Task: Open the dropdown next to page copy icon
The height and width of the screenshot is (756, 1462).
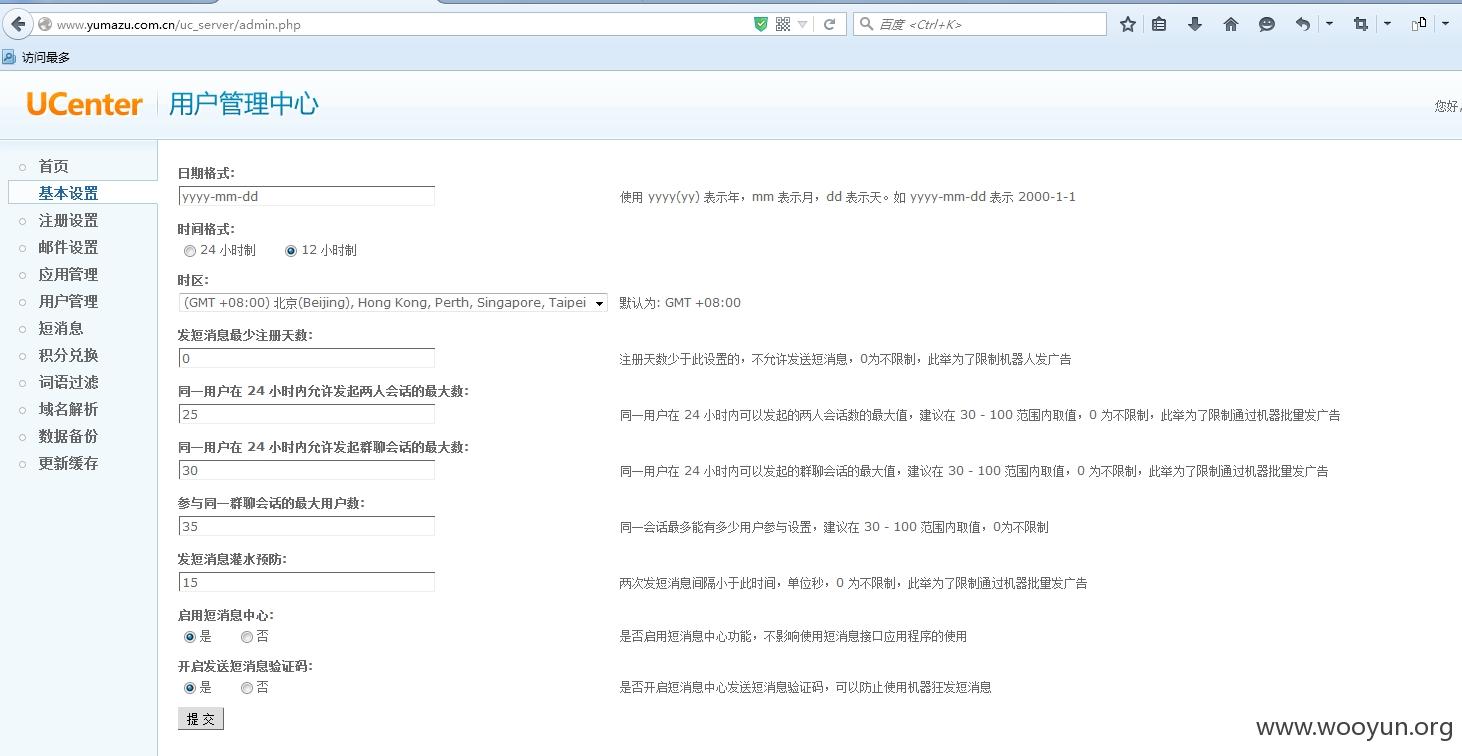Action: pyautogui.click(x=1445, y=24)
